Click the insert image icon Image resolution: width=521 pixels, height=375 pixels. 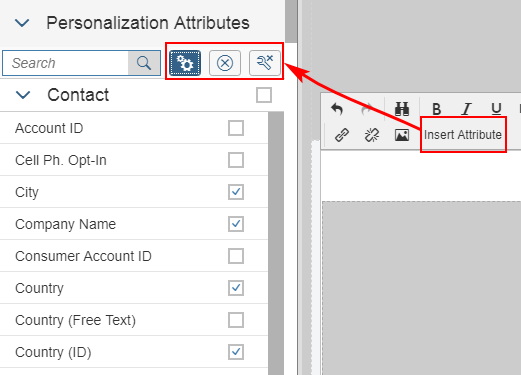point(402,135)
